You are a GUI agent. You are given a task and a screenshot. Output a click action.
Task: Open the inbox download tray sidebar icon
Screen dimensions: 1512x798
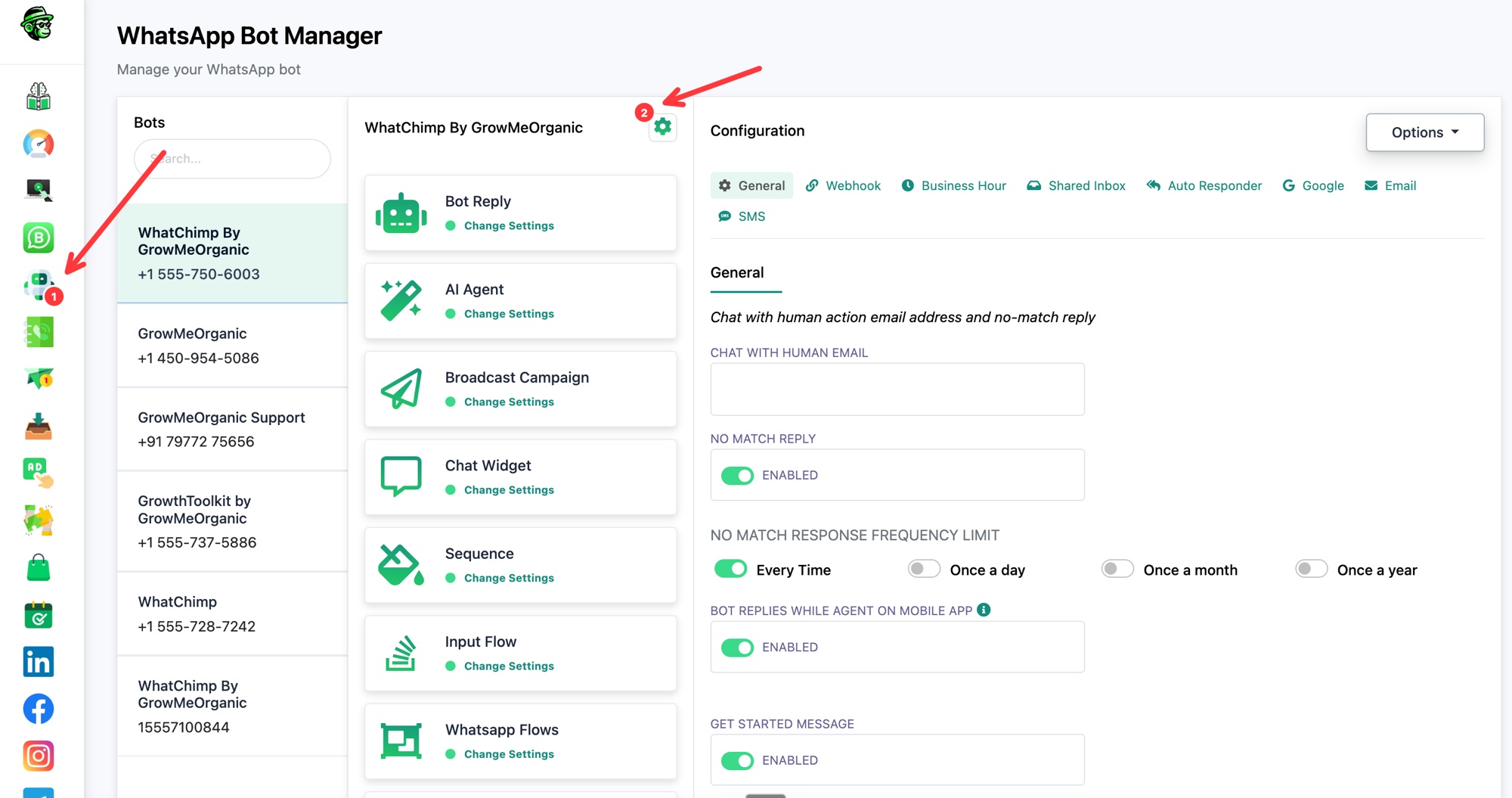coord(39,427)
